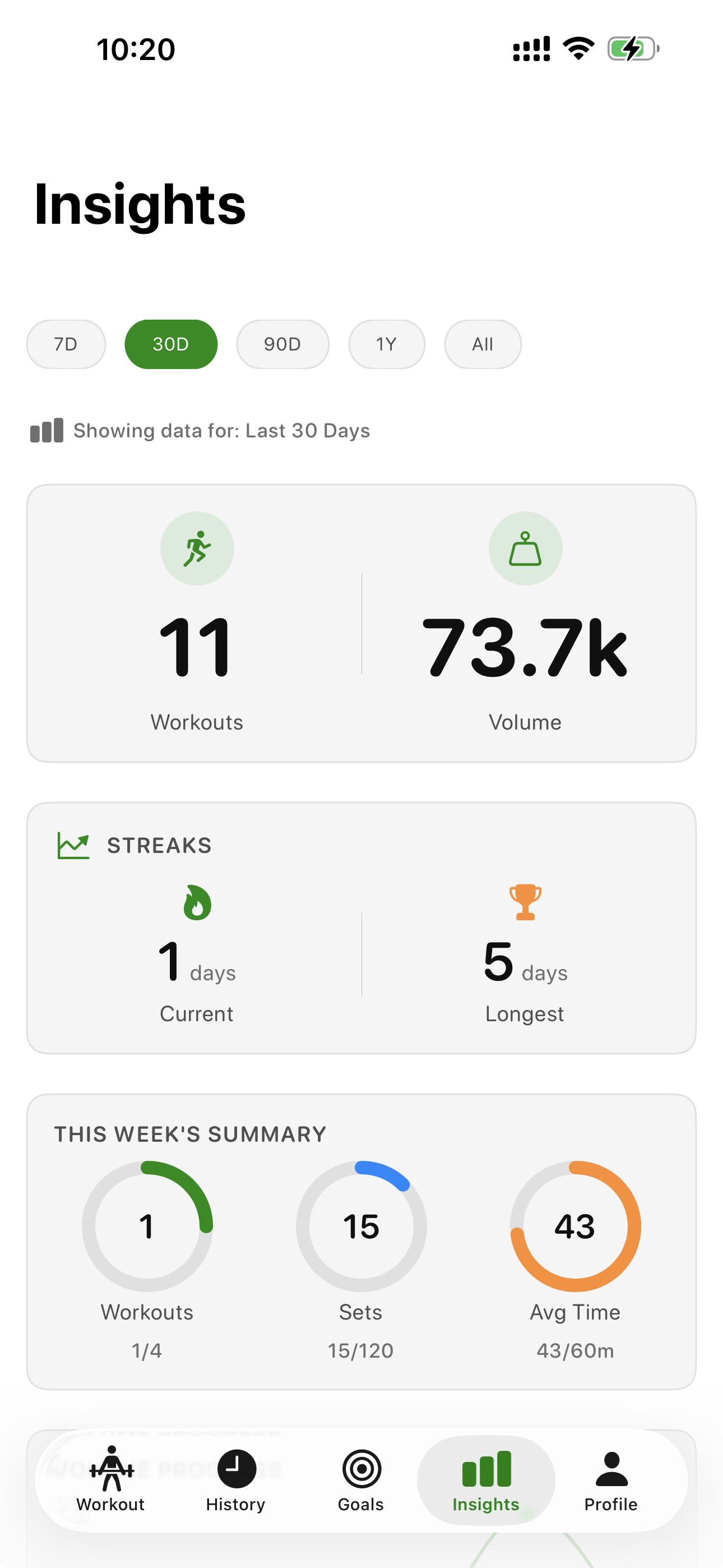Switch to the Goals tab

click(361, 1479)
